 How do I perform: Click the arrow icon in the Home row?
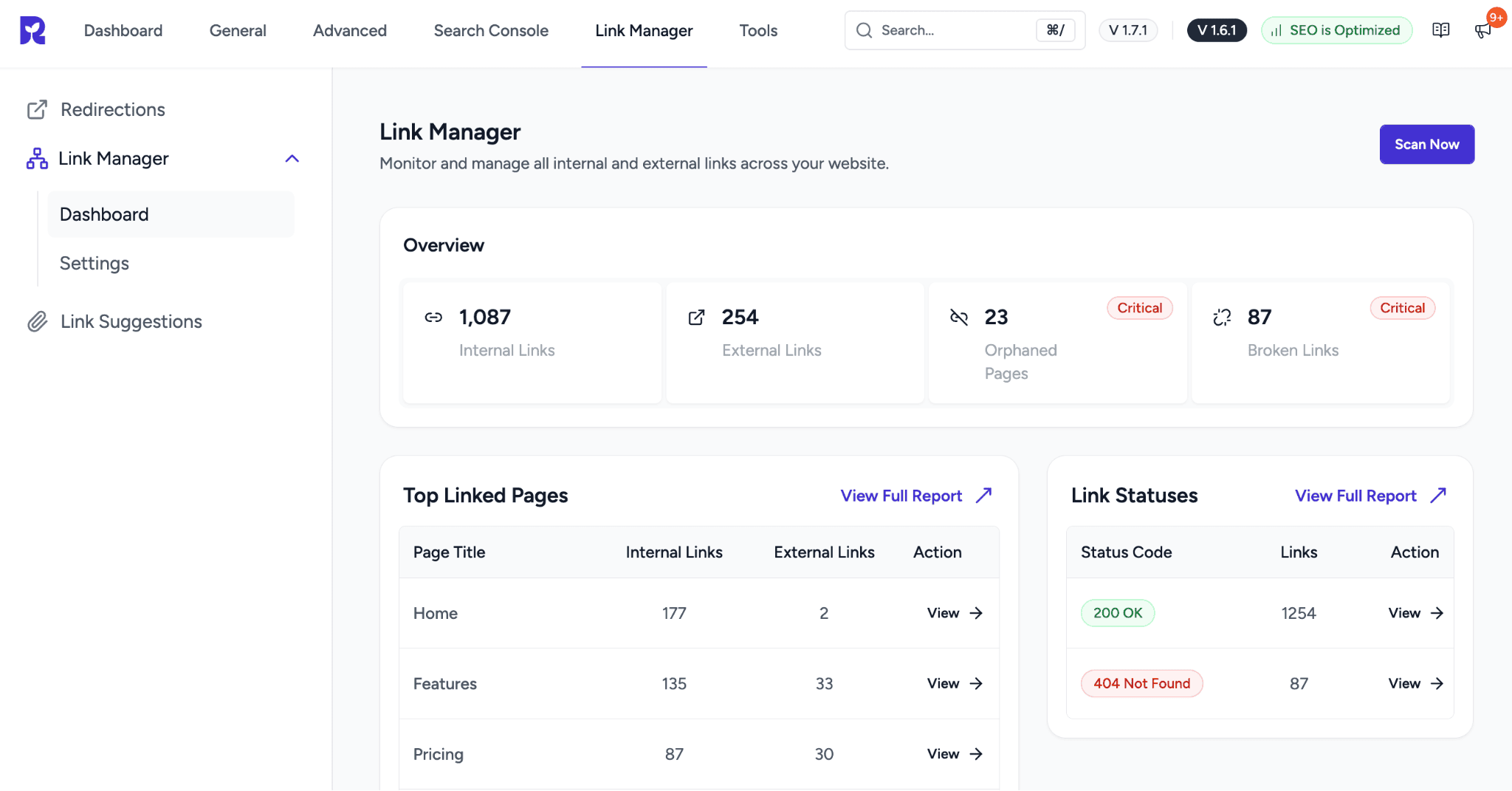point(976,613)
